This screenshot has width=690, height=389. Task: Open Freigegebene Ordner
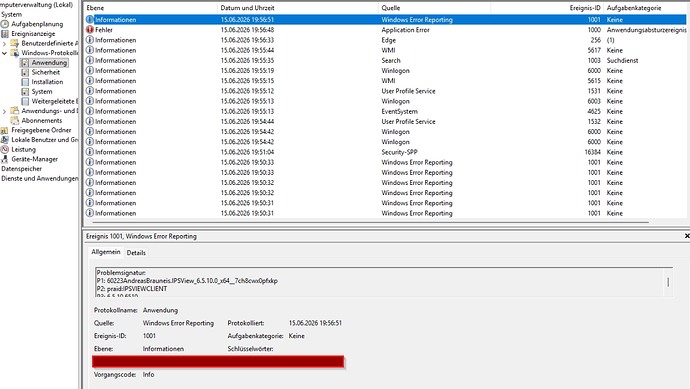(x=41, y=130)
